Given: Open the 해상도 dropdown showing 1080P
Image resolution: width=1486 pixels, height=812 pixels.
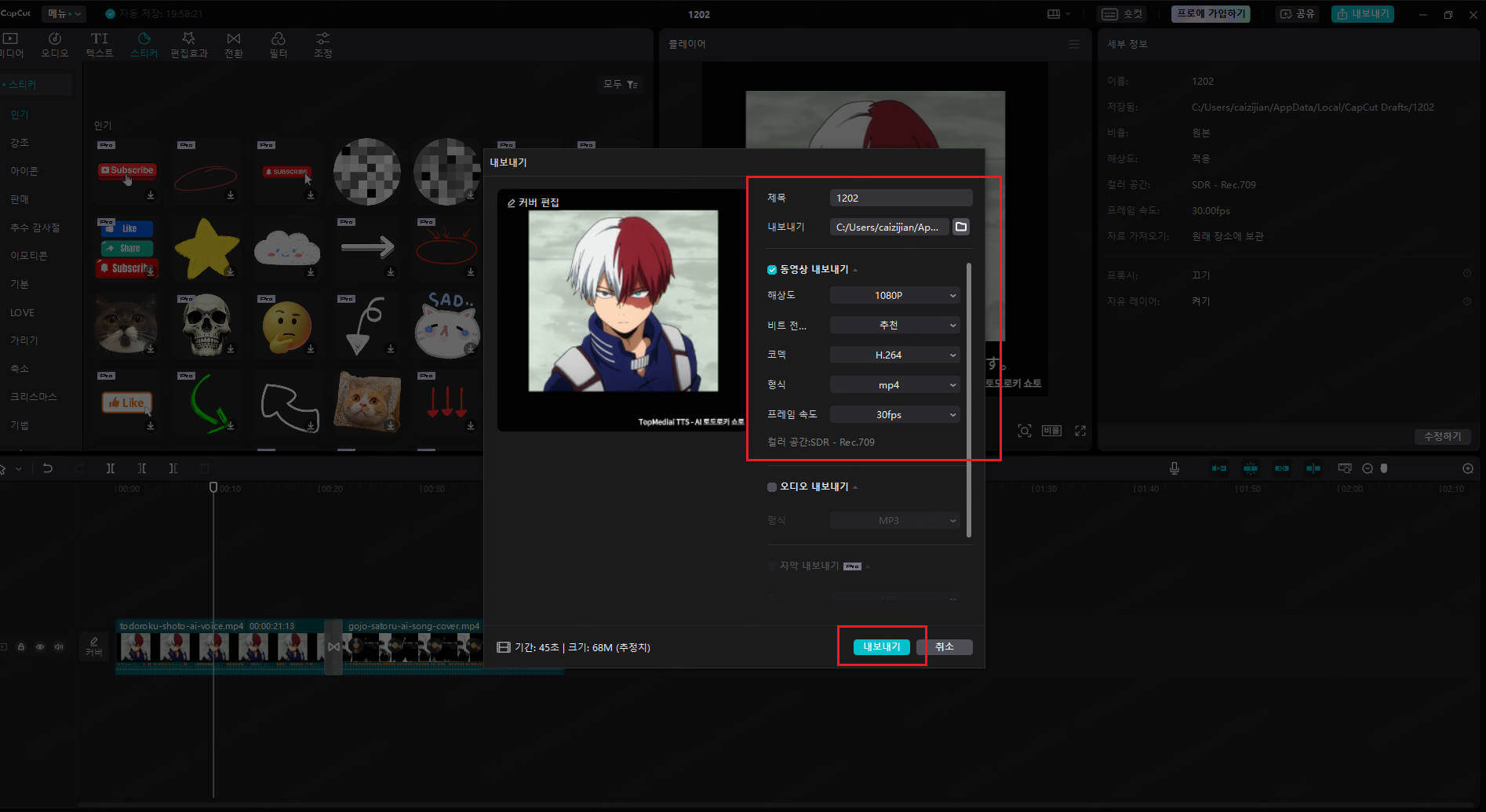Looking at the screenshot, I should pos(894,295).
